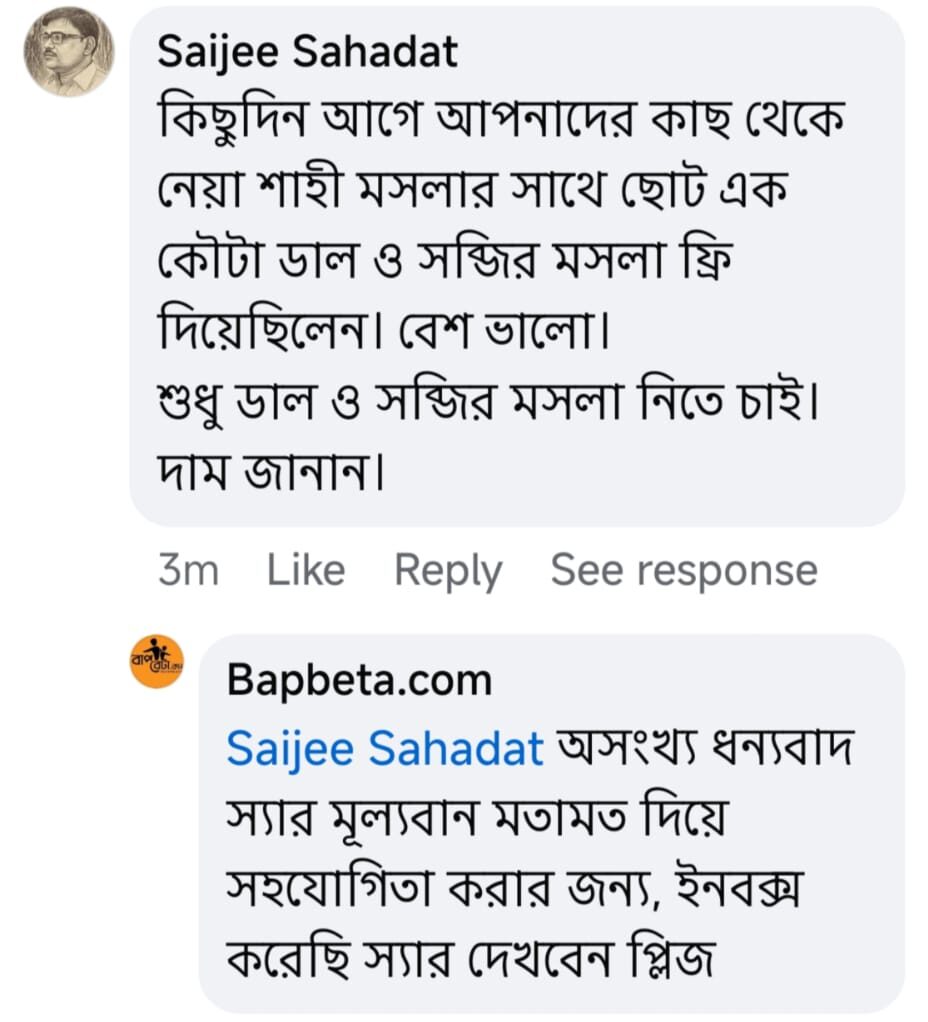
Task: Open the See response link
Action: 684,570
